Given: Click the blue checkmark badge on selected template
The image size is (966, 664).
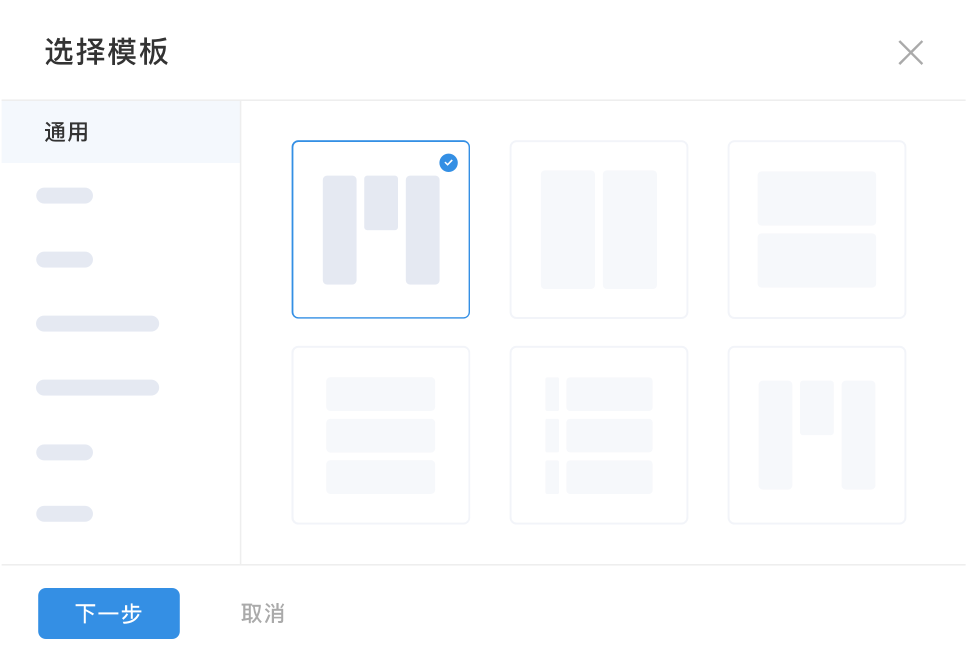Looking at the screenshot, I should tap(449, 162).
